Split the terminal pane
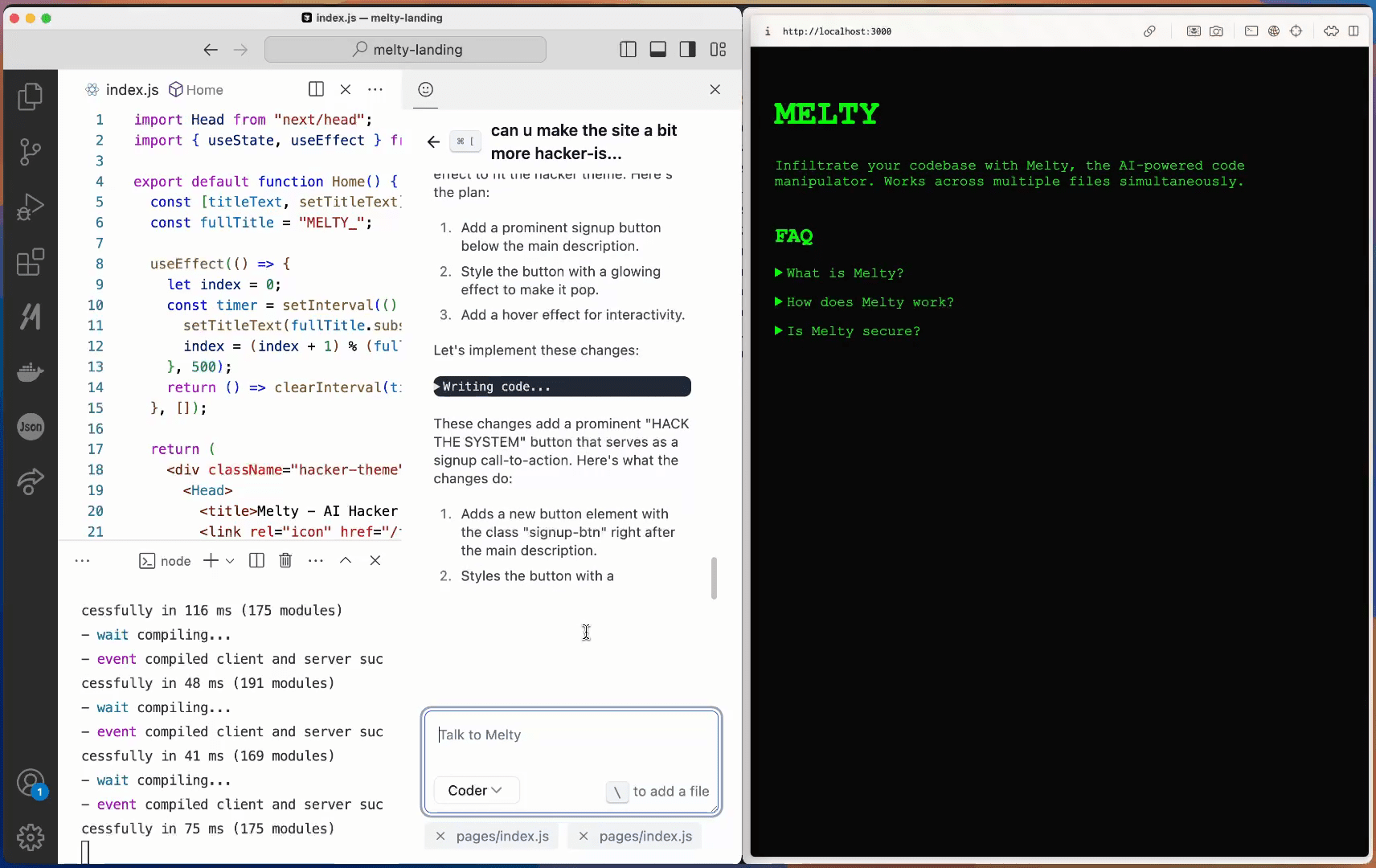The image size is (1376, 868). pos(257,561)
